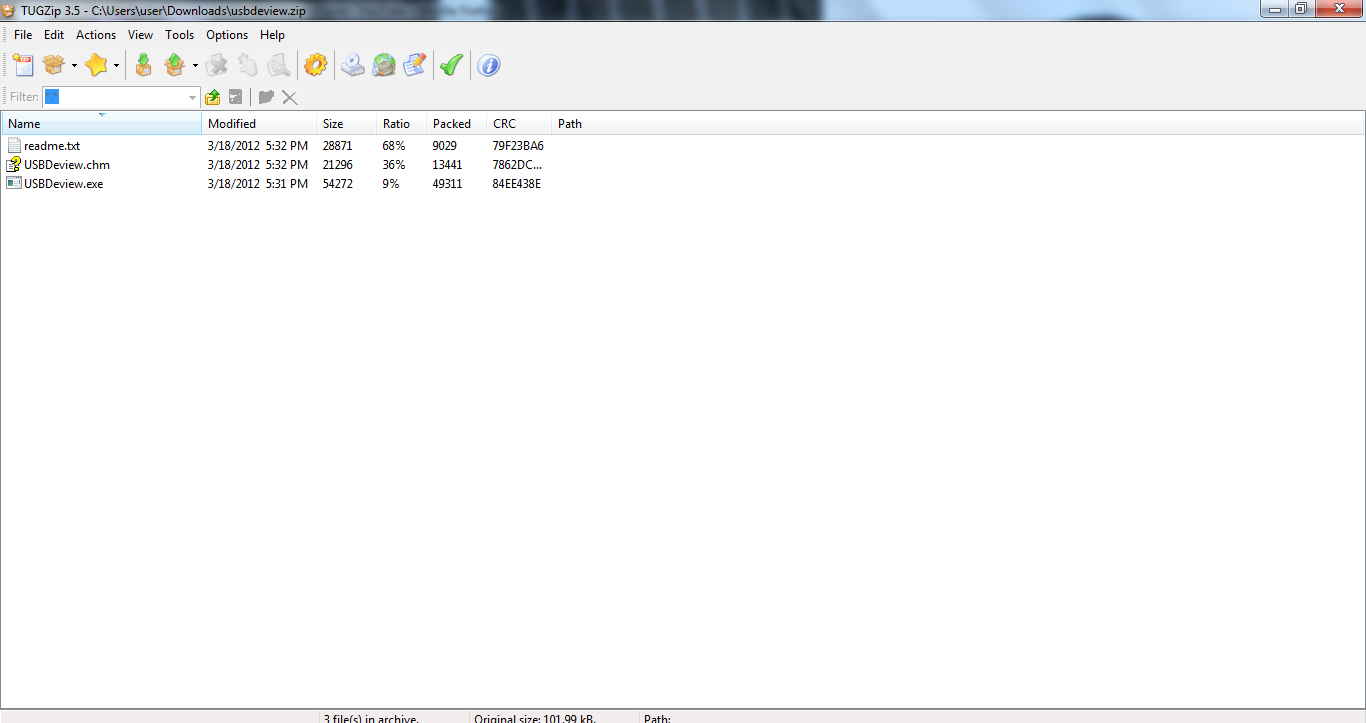Screen dimensions: 1366x723
Task: Open the View menu
Action: 141,35
